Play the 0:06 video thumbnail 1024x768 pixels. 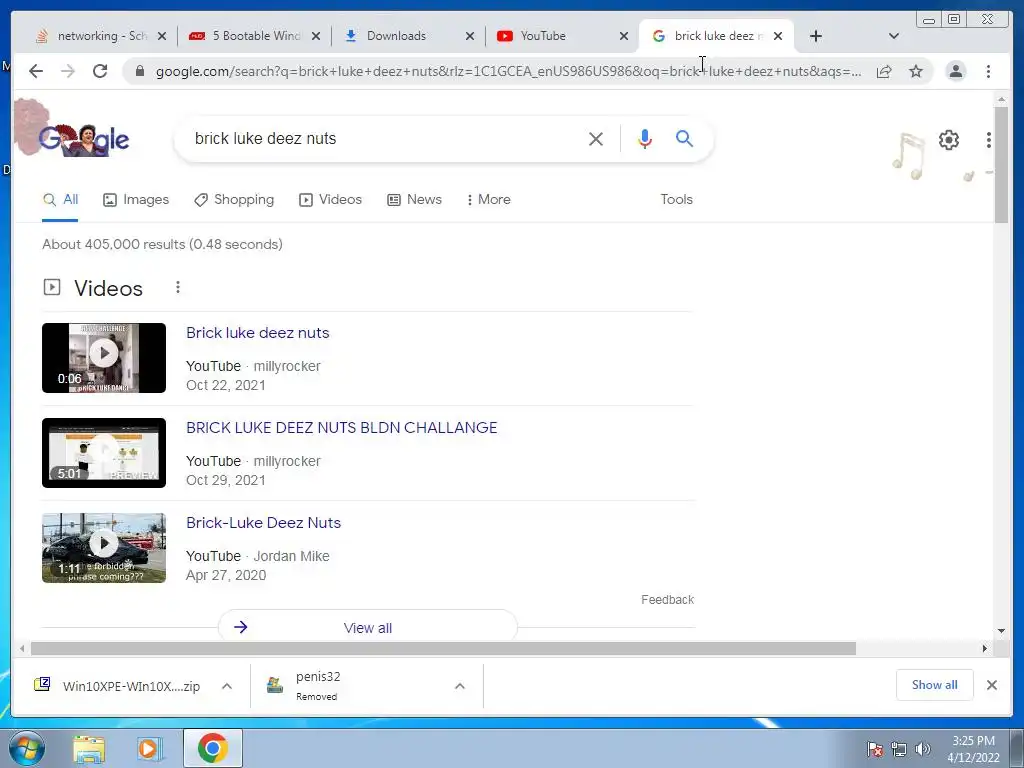[x=104, y=358]
